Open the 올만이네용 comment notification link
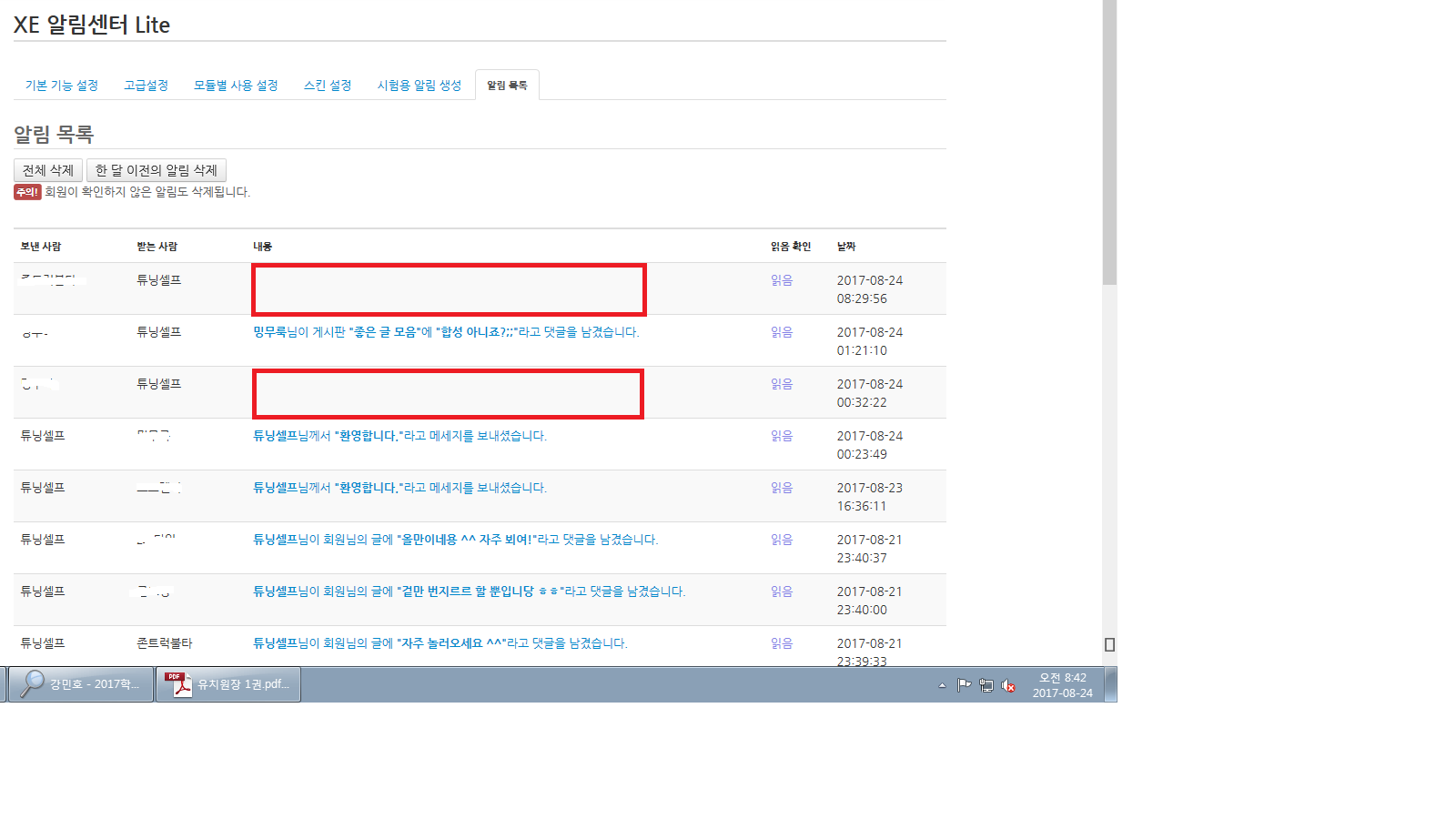Screen dimensions: 1456x819 point(455,540)
